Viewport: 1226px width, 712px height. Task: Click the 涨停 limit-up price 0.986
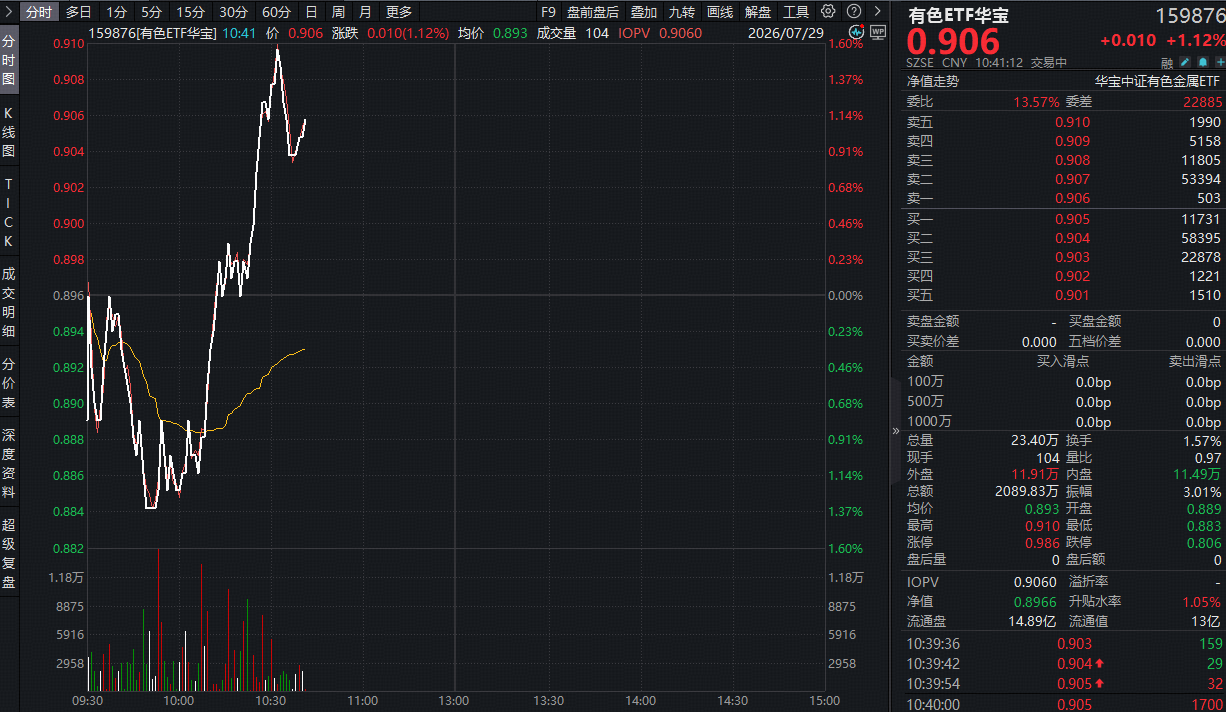pos(1041,542)
